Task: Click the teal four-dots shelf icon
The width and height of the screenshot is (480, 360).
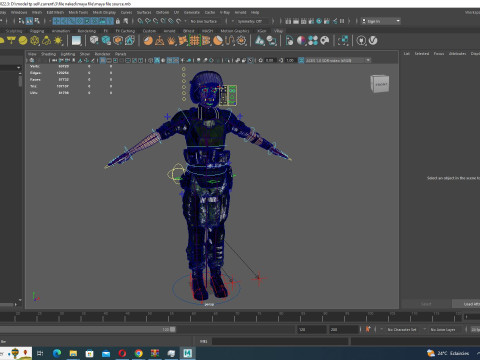Action: click(313, 41)
